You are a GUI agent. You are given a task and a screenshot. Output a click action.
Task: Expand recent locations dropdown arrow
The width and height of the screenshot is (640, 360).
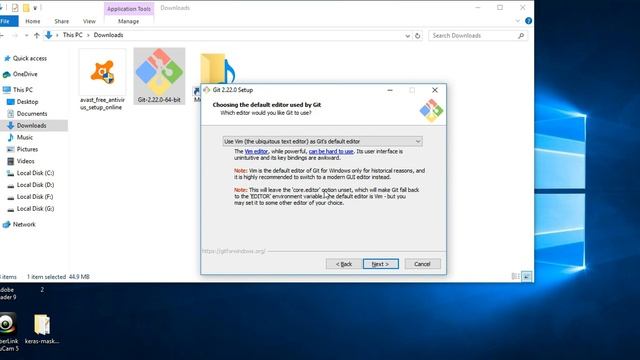click(27, 36)
